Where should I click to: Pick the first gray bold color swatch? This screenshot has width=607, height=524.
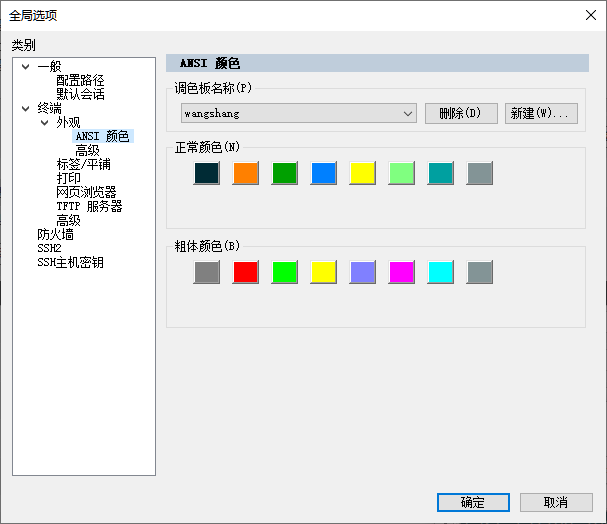tap(207, 272)
